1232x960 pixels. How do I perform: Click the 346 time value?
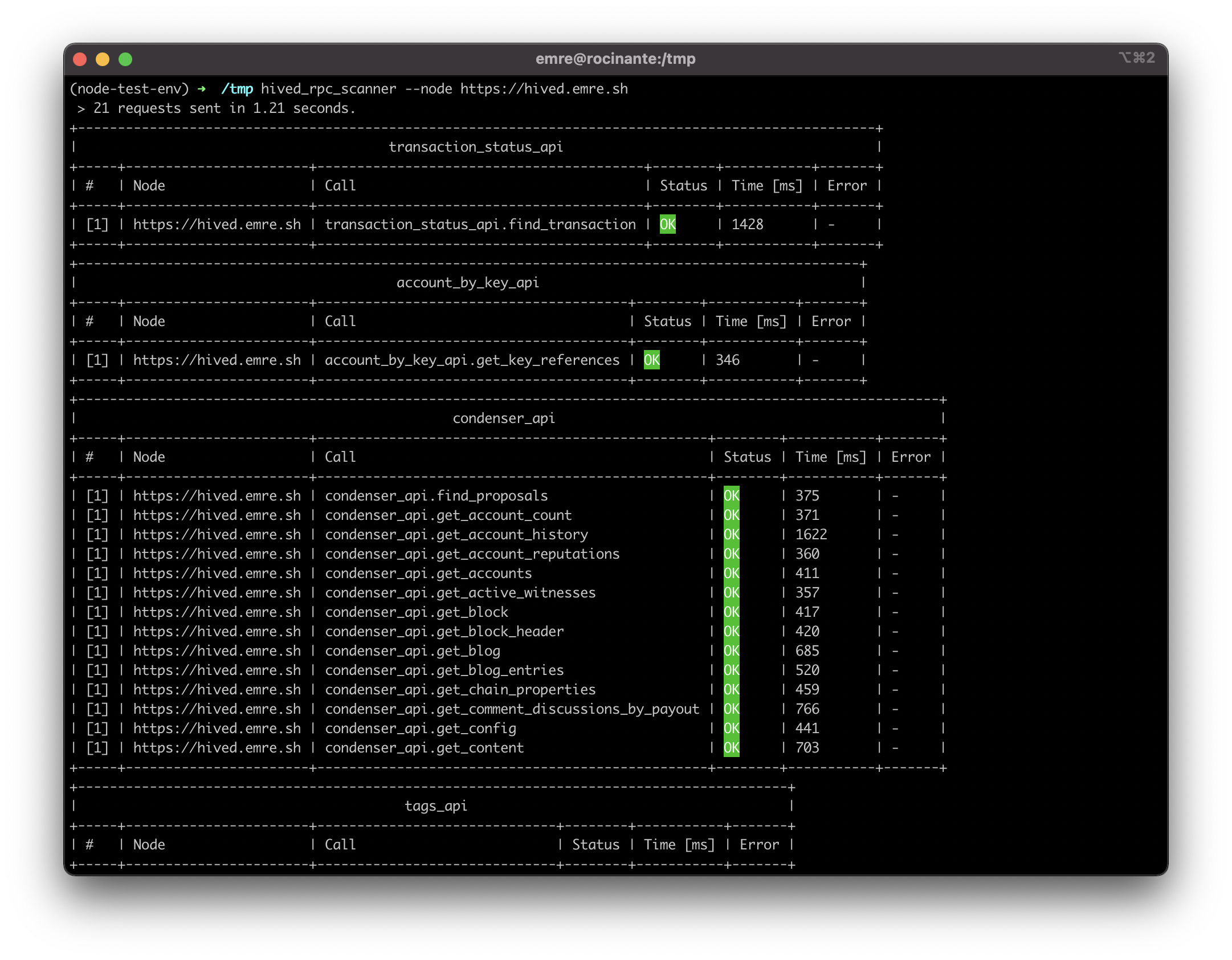coord(728,360)
